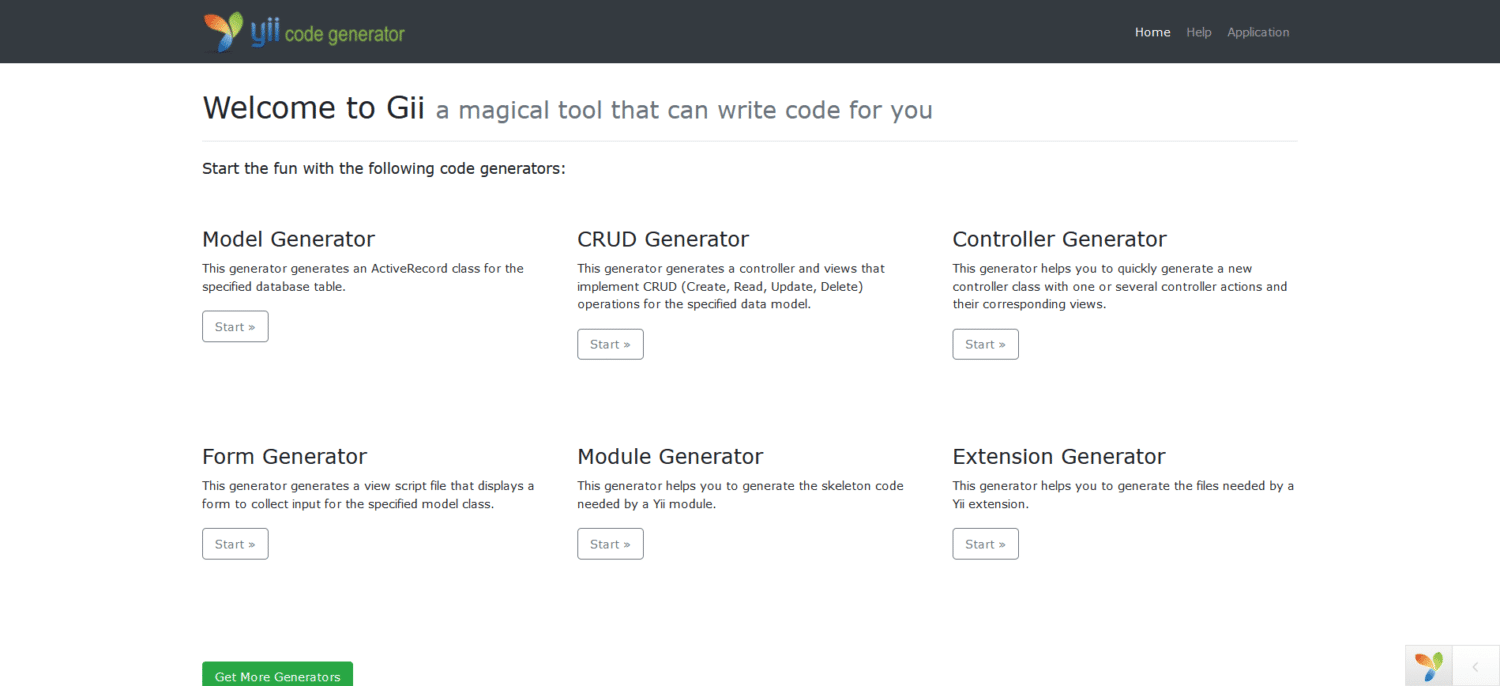Click the Controller Generator heading

1059,239
